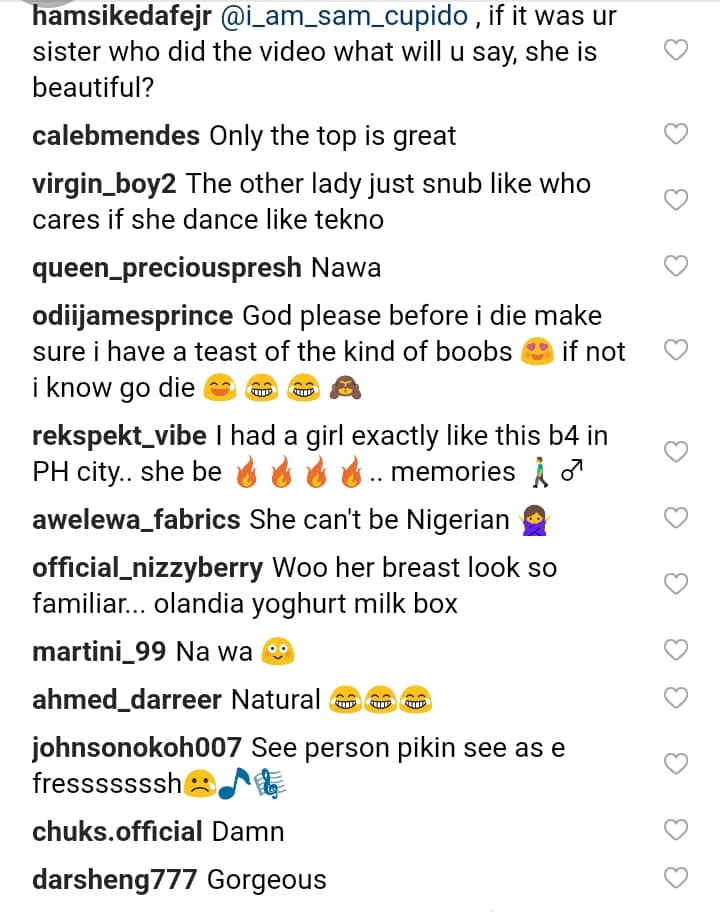
Task: Like awelewa_fabrics' comment
Action: (677, 518)
